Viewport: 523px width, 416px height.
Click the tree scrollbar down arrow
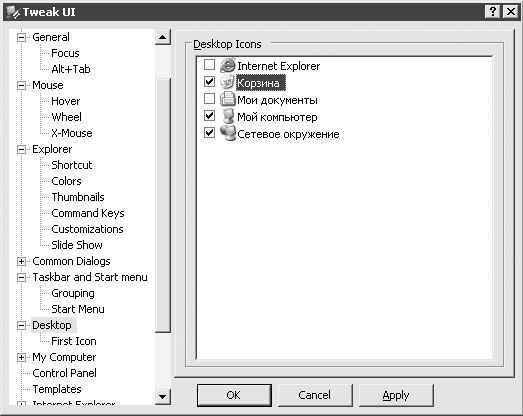163,397
